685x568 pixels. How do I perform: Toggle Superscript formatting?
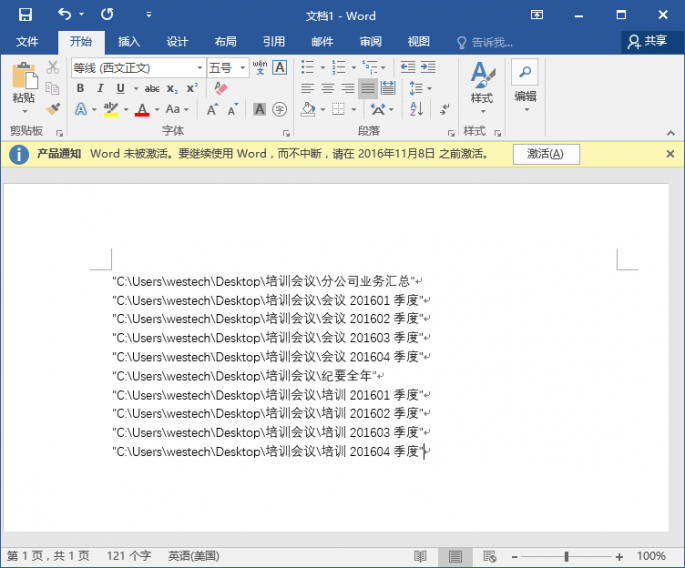[x=192, y=88]
